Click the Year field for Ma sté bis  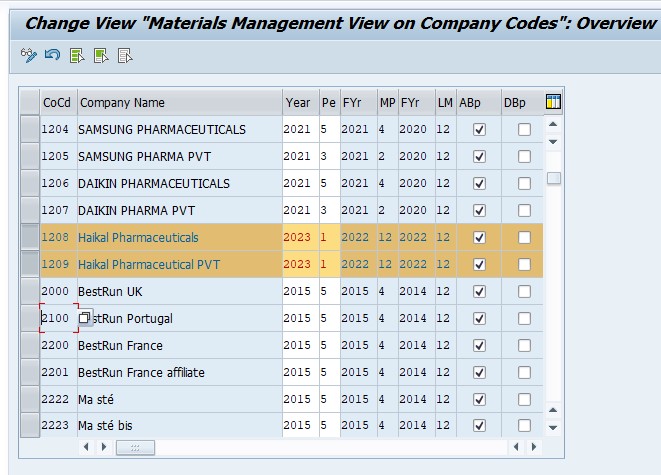click(x=301, y=425)
